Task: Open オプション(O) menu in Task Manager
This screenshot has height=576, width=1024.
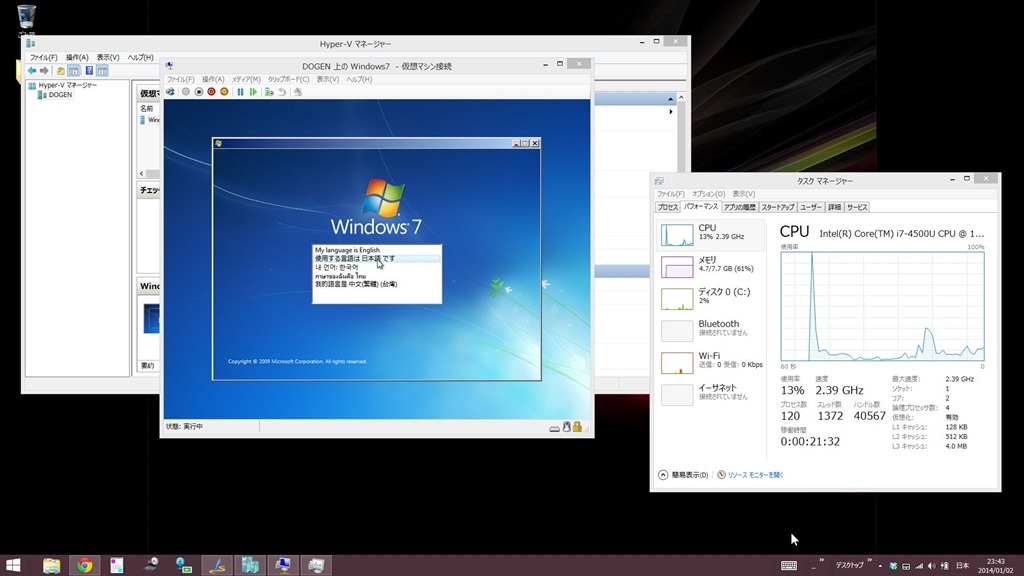Action: coord(708,194)
